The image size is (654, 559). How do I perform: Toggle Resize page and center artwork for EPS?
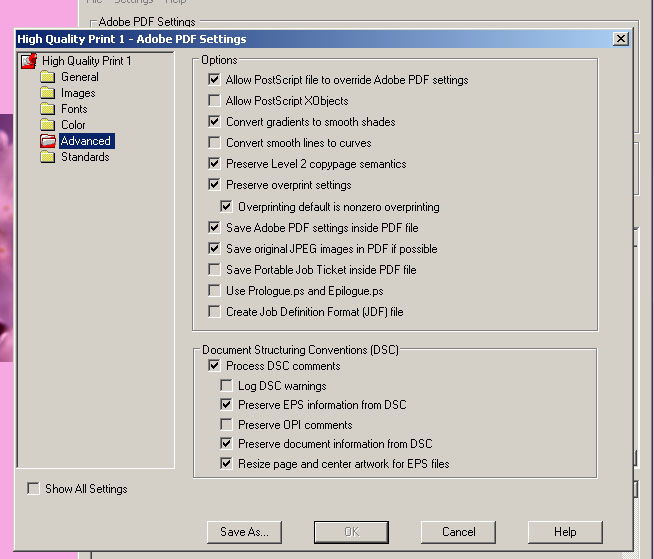click(x=226, y=463)
